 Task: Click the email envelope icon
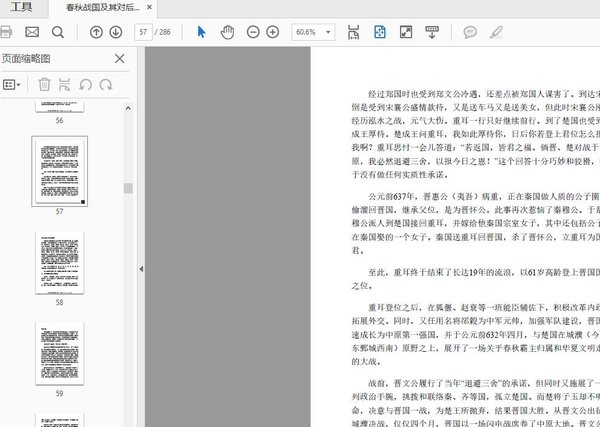[x=32, y=32]
